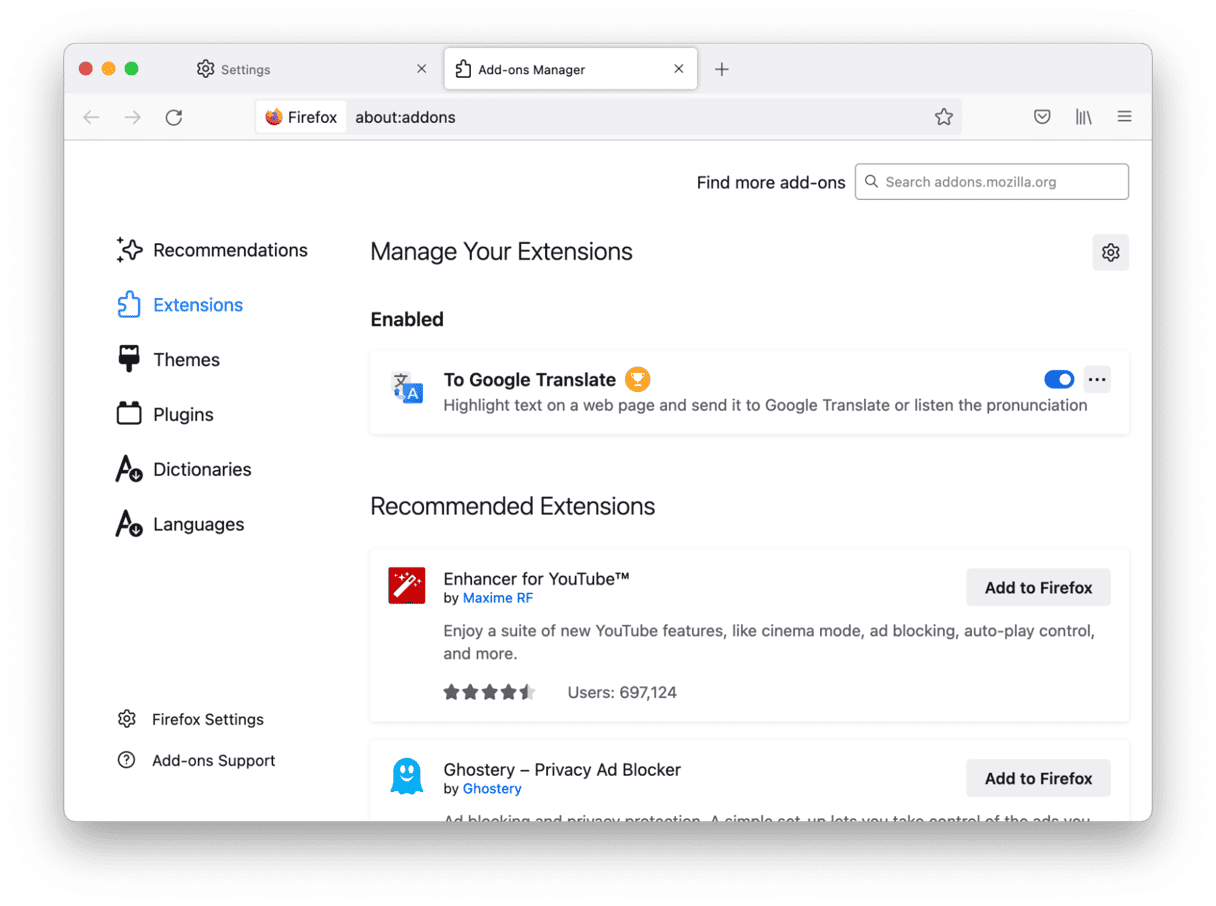Click the Ghostery ghost icon
This screenshot has height=906, width=1216.
point(407,776)
